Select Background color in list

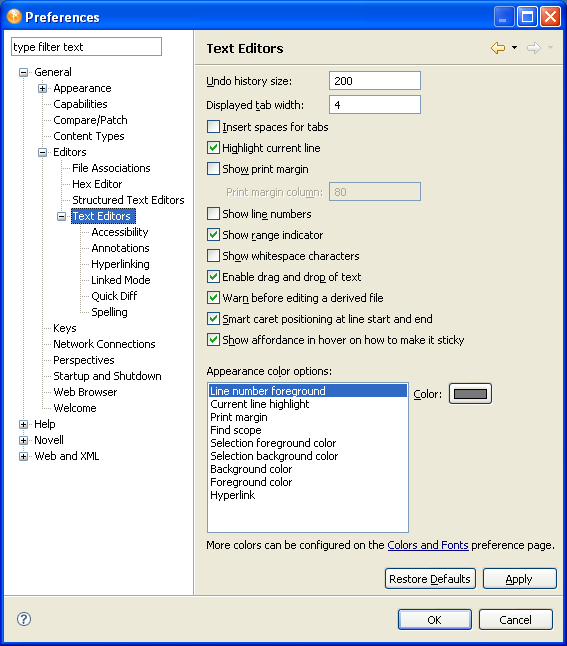308,469
